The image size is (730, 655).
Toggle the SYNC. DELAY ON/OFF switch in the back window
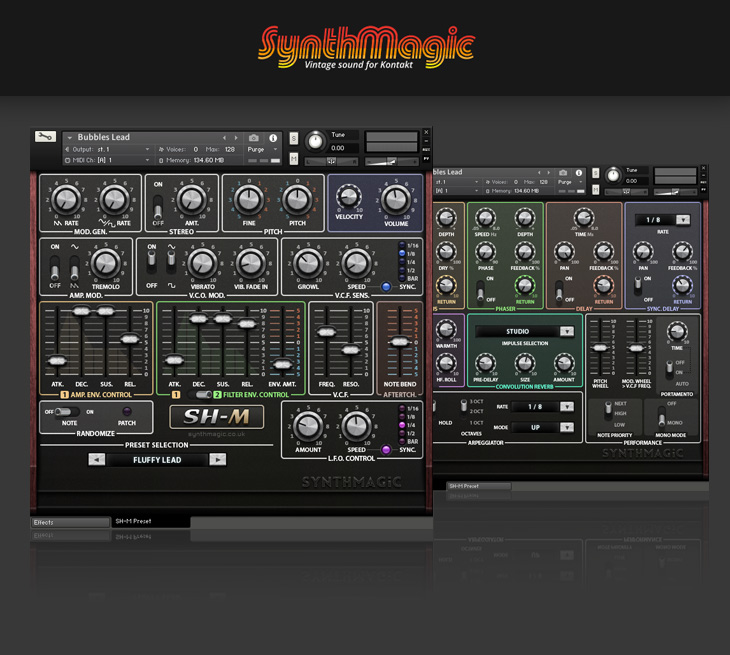click(638, 285)
